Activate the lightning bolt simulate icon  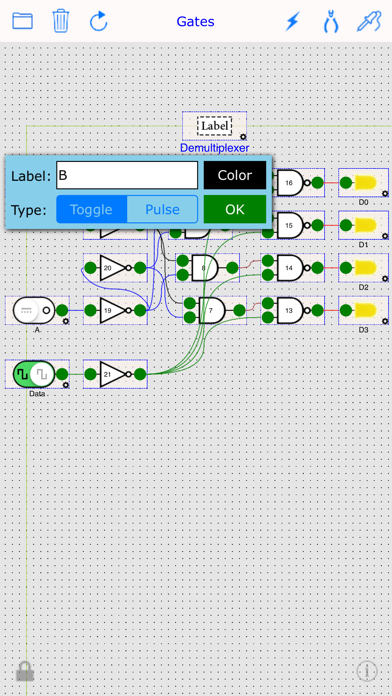point(293,21)
